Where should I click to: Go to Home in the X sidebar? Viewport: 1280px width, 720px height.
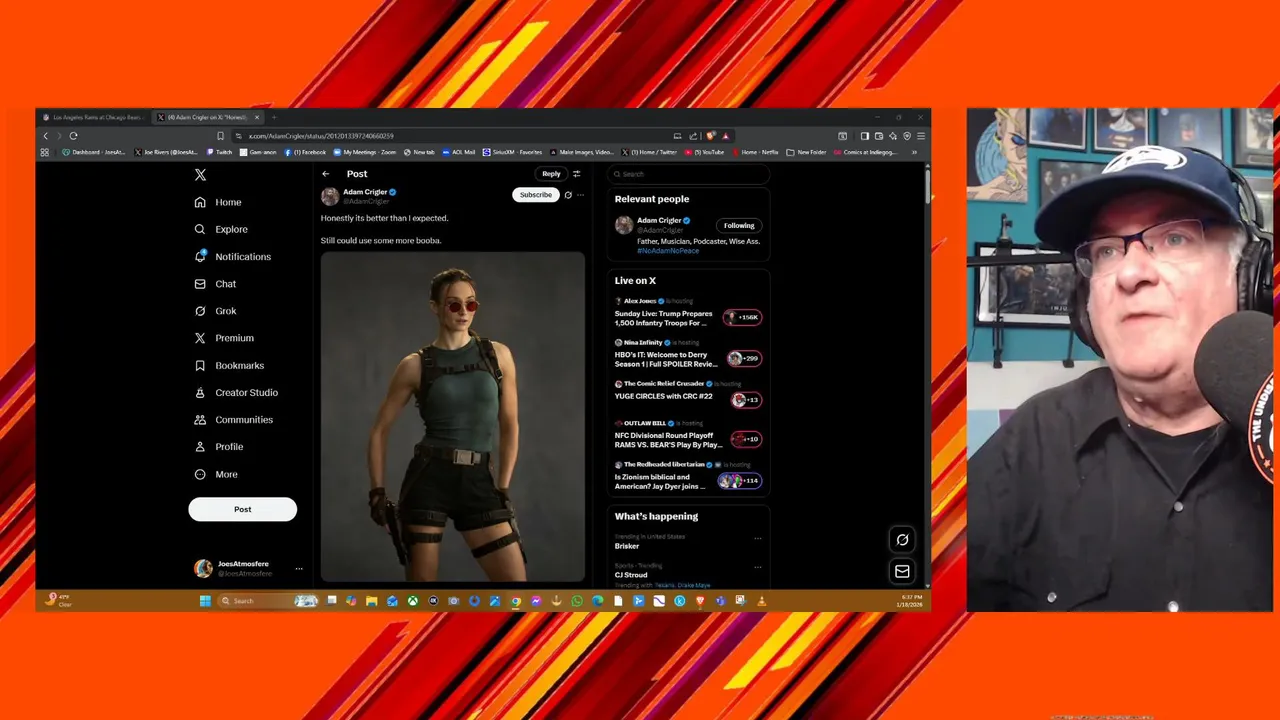(x=218, y=202)
